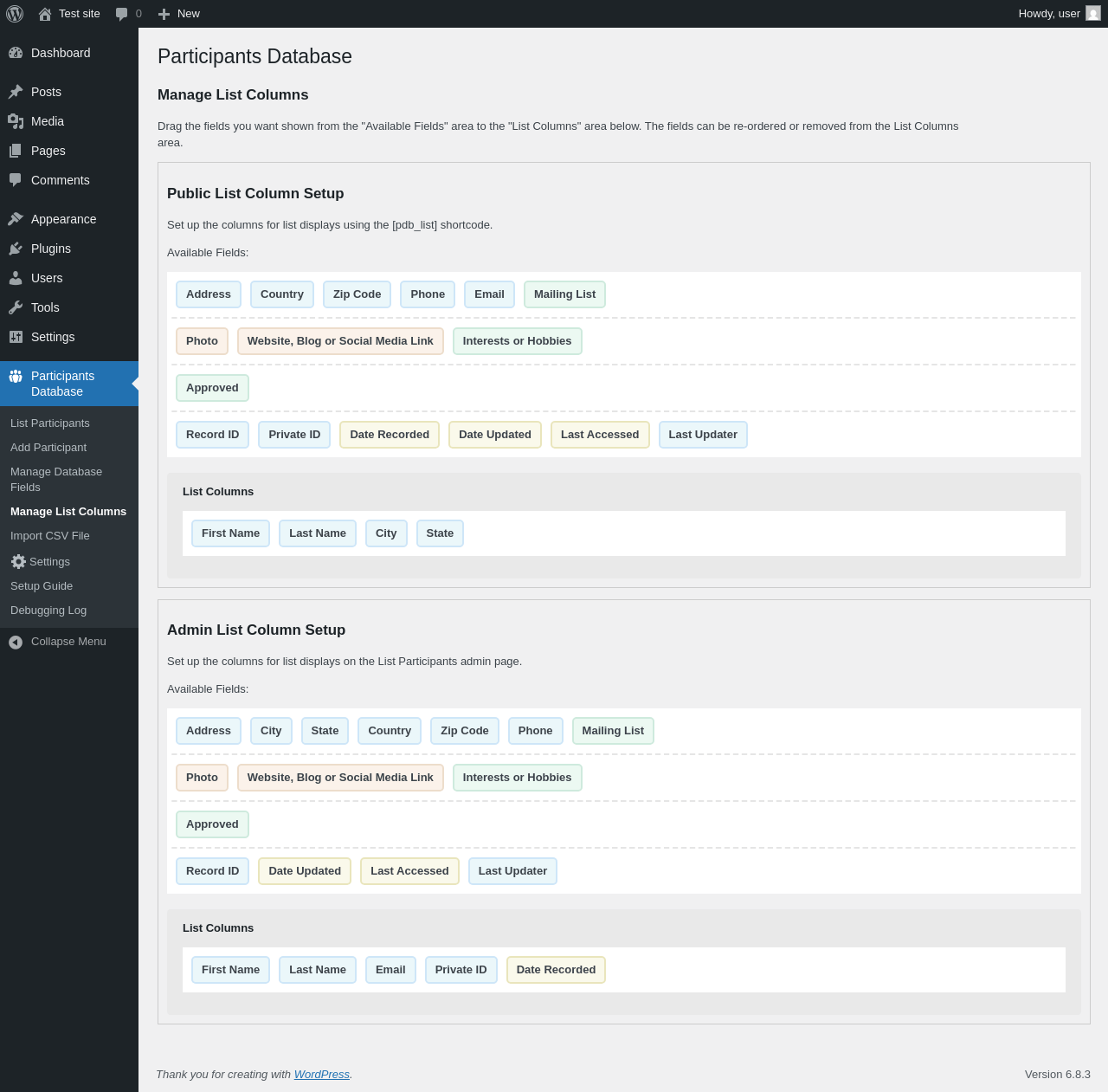The height and width of the screenshot is (1092, 1108).
Task: Click the Dashboard gauge icon
Action: click(16, 53)
